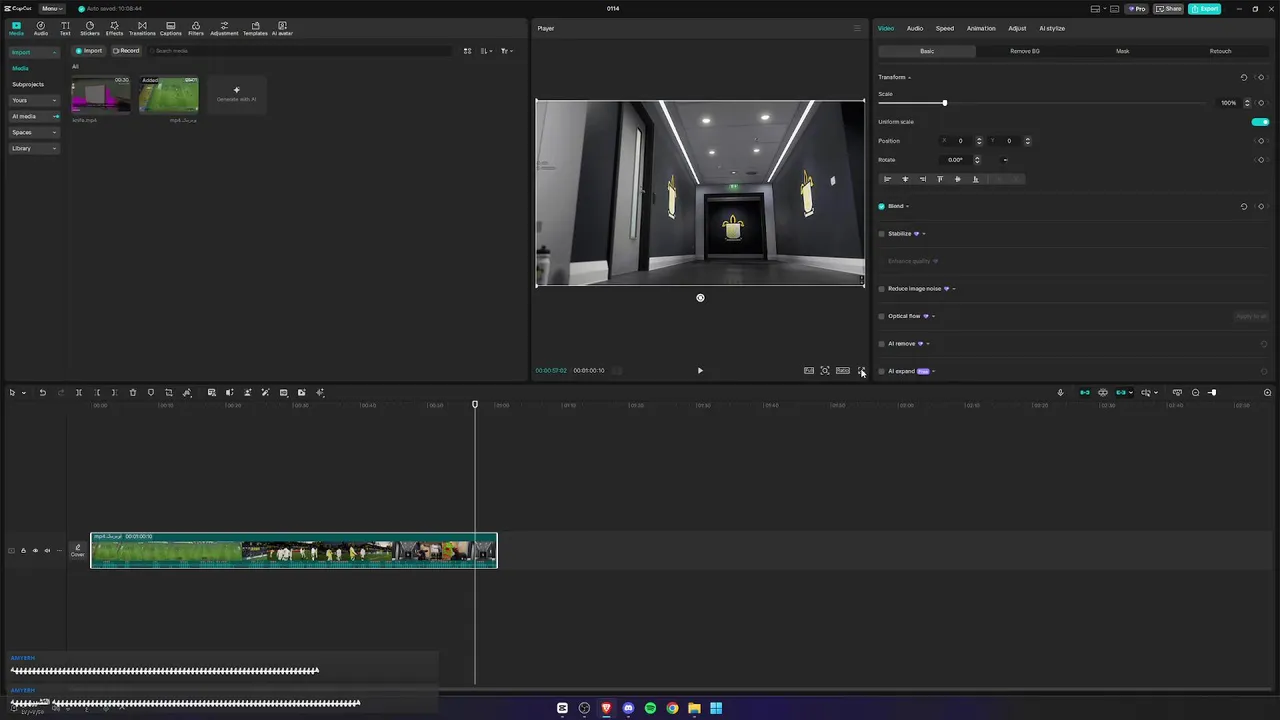
Task: Click the Blend reset icon
Action: (x=1244, y=206)
